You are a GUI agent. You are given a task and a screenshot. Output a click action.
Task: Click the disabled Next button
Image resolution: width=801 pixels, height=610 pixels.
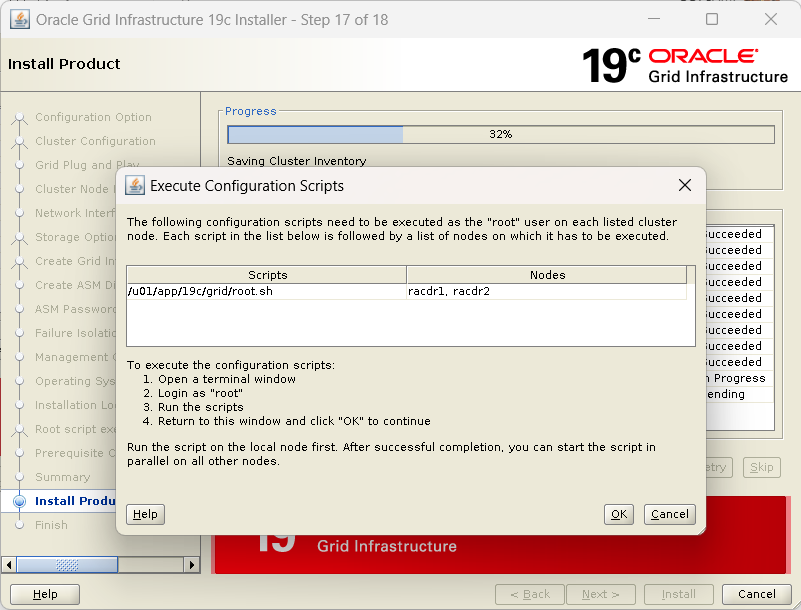coord(601,594)
